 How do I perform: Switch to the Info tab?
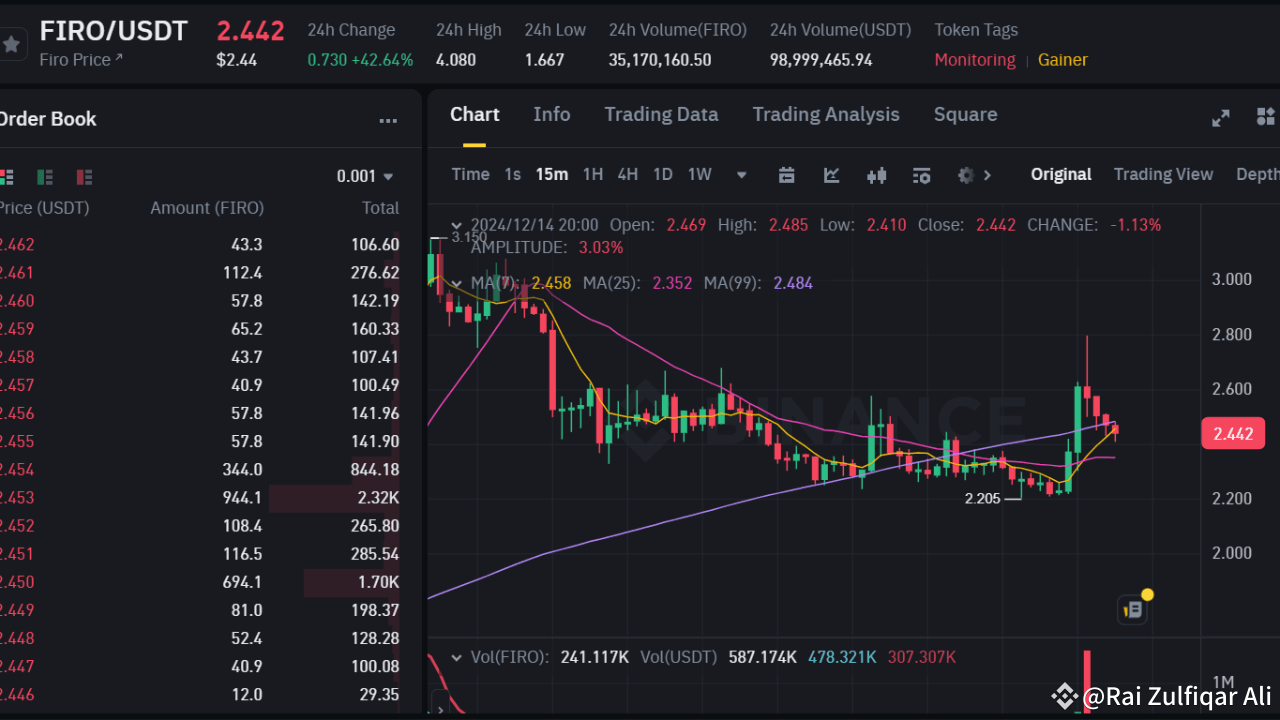click(x=552, y=114)
